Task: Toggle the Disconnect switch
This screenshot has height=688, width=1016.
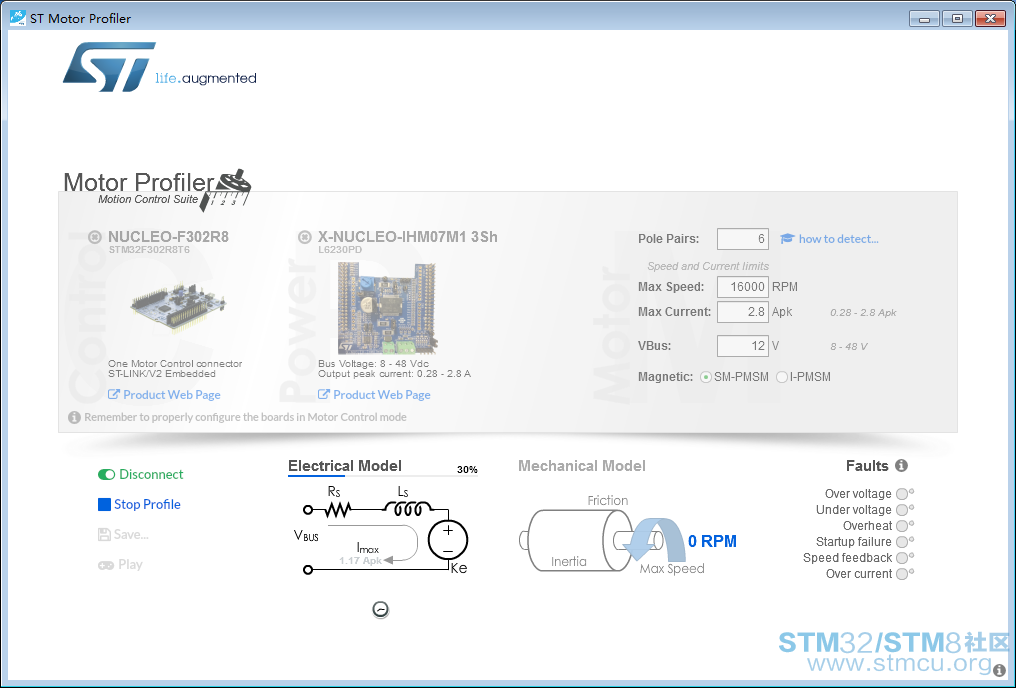Action: pyautogui.click(x=106, y=475)
